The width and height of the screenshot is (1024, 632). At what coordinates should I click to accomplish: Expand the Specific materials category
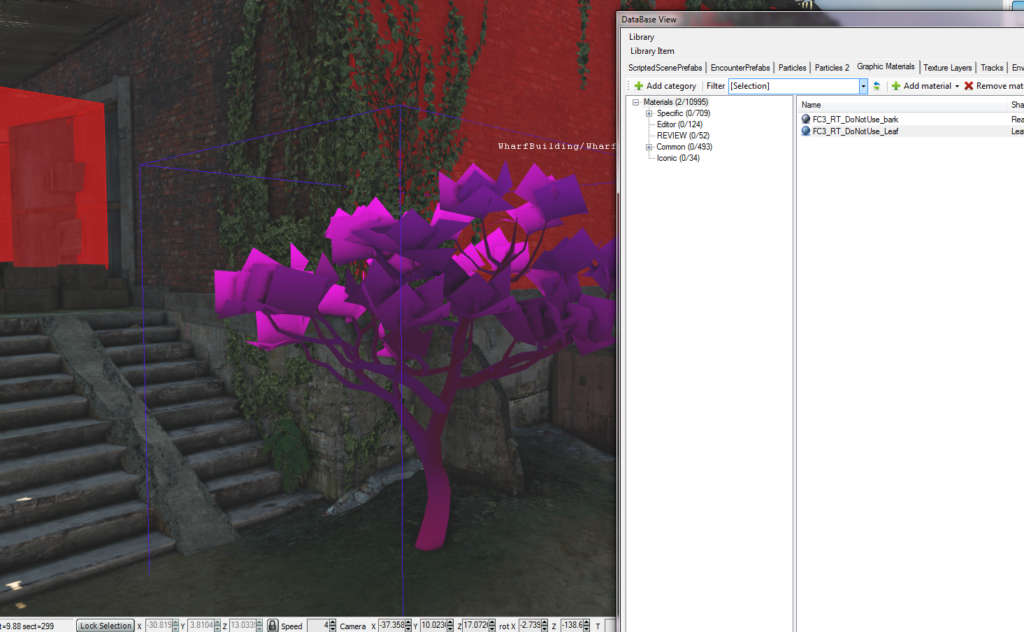(x=649, y=114)
